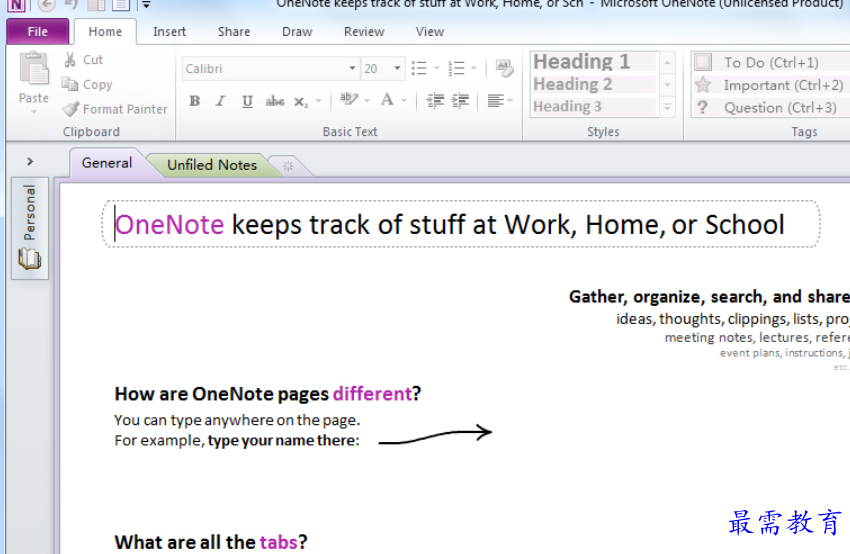Viewport: 850px width, 554px height.
Task: Open font color dropdown arrow
Action: pyautogui.click(x=404, y=101)
